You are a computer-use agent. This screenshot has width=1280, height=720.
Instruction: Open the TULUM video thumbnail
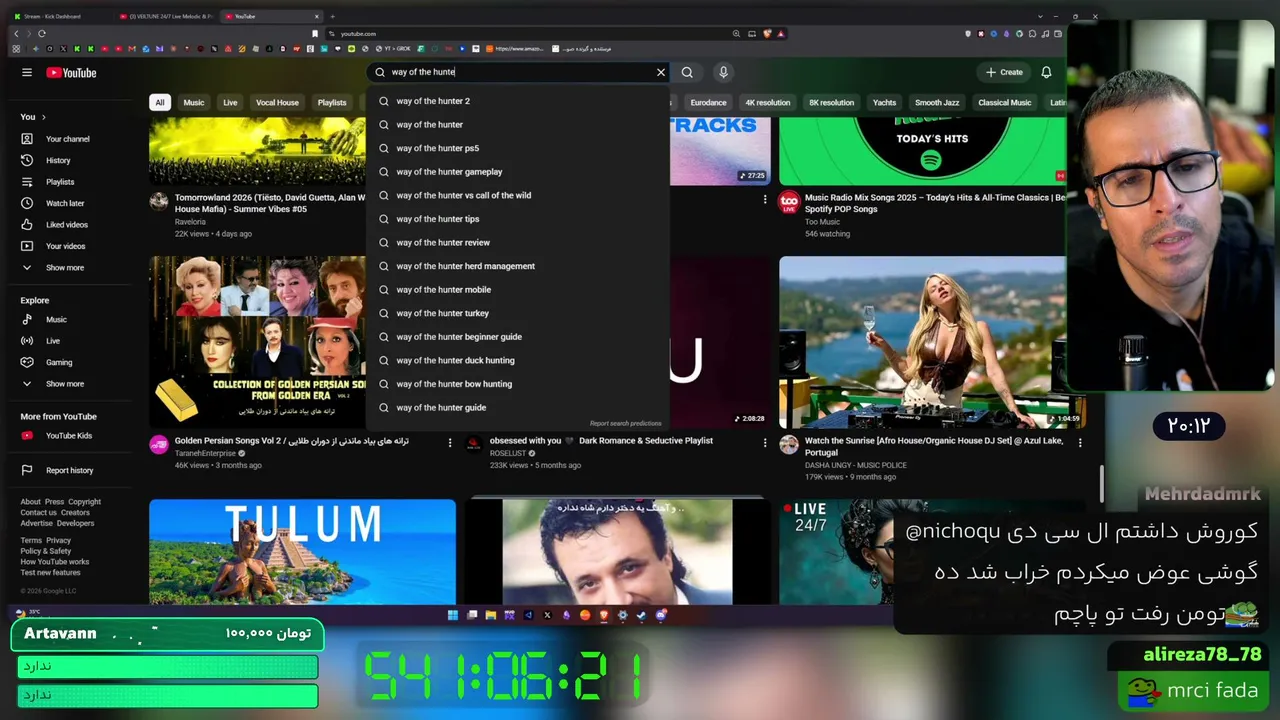[302, 552]
